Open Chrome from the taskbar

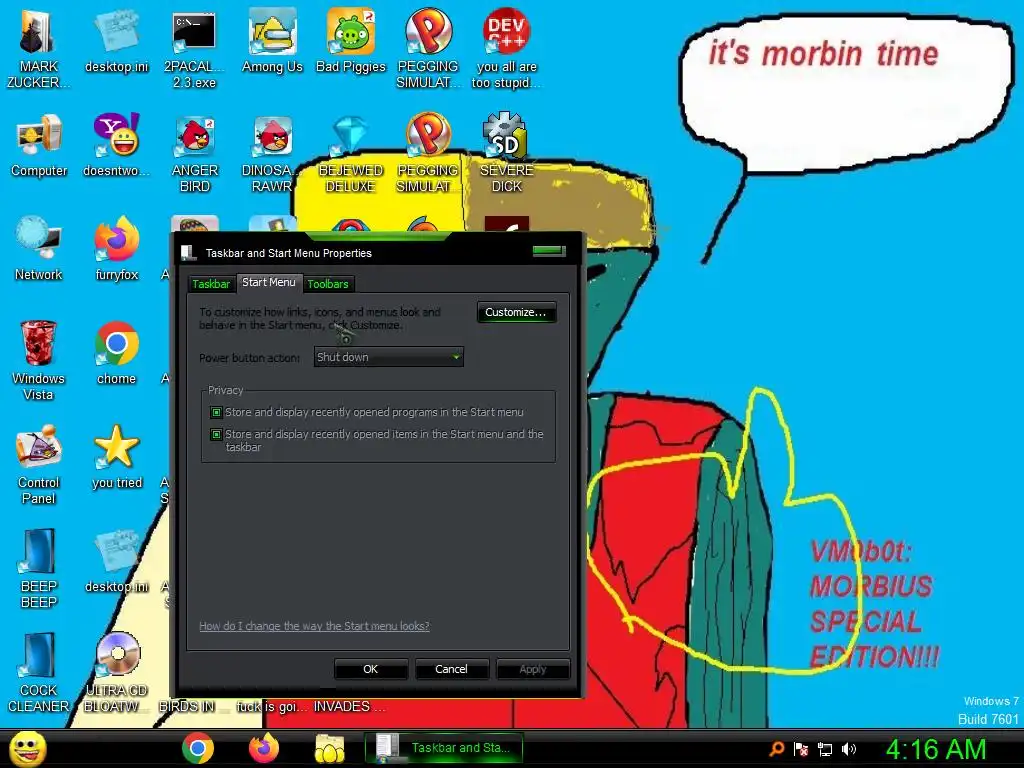(x=198, y=748)
